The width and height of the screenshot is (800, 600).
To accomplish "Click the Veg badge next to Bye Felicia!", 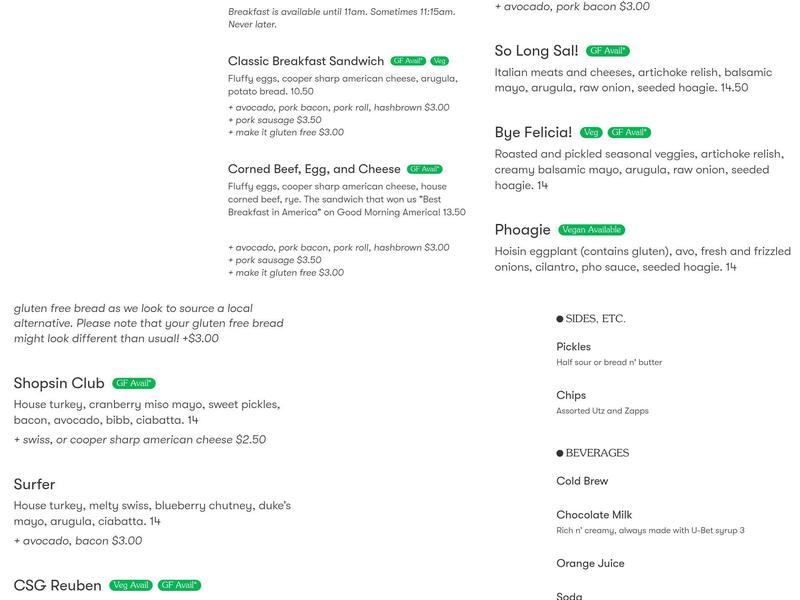I will 591,133.
